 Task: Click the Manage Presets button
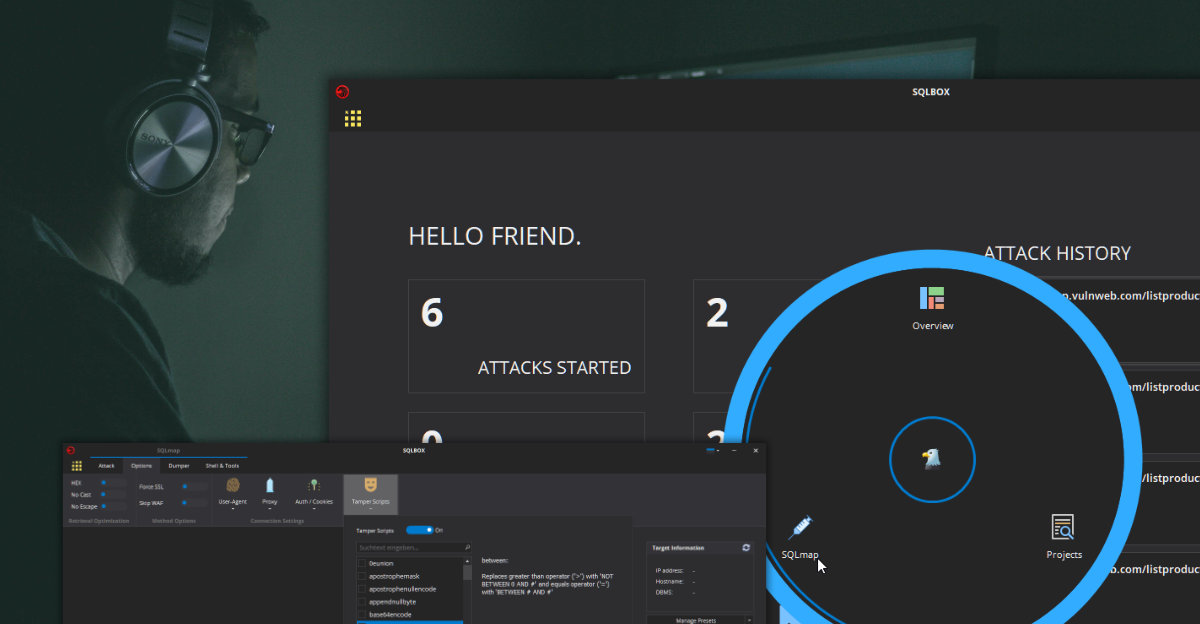pyautogui.click(x=696, y=620)
